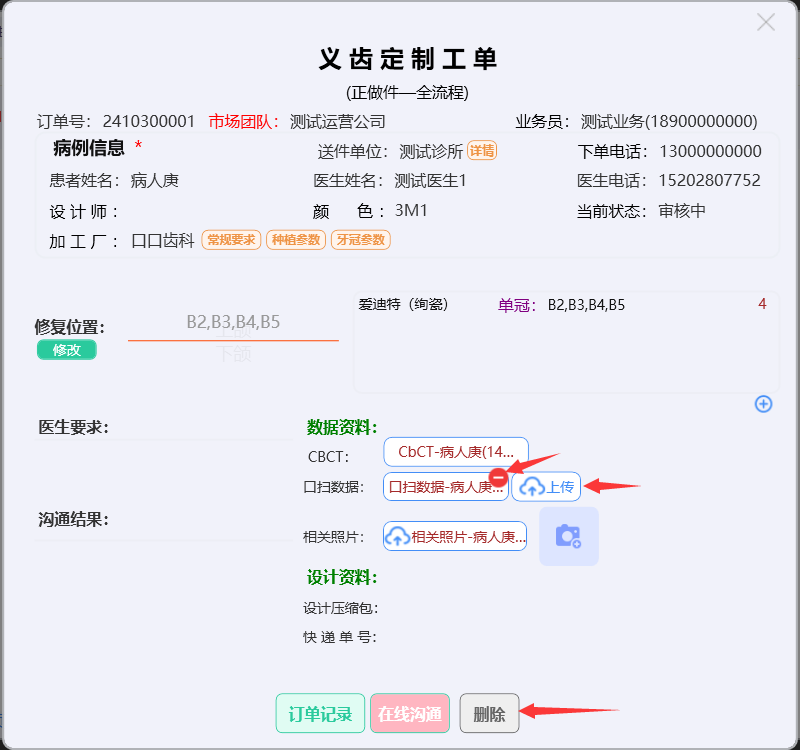Click the 修复位置 field showing B2,B3,B4,B5
The image size is (800, 750).
[233, 323]
